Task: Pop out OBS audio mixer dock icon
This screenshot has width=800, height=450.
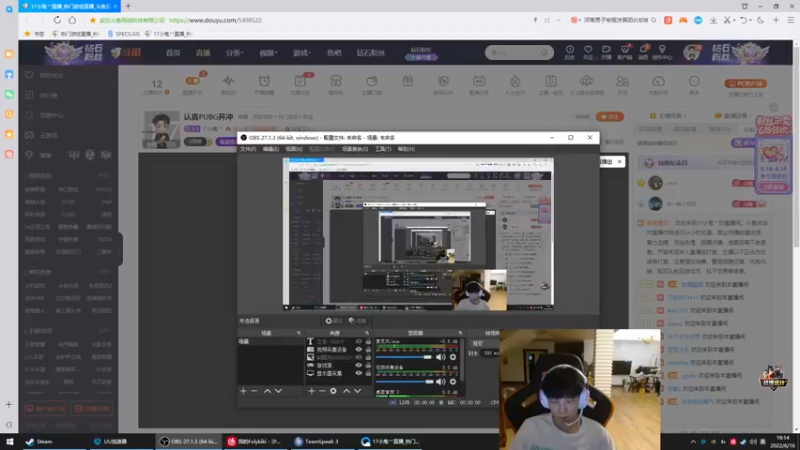Action: pyautogui.click(x=460, y=333)
